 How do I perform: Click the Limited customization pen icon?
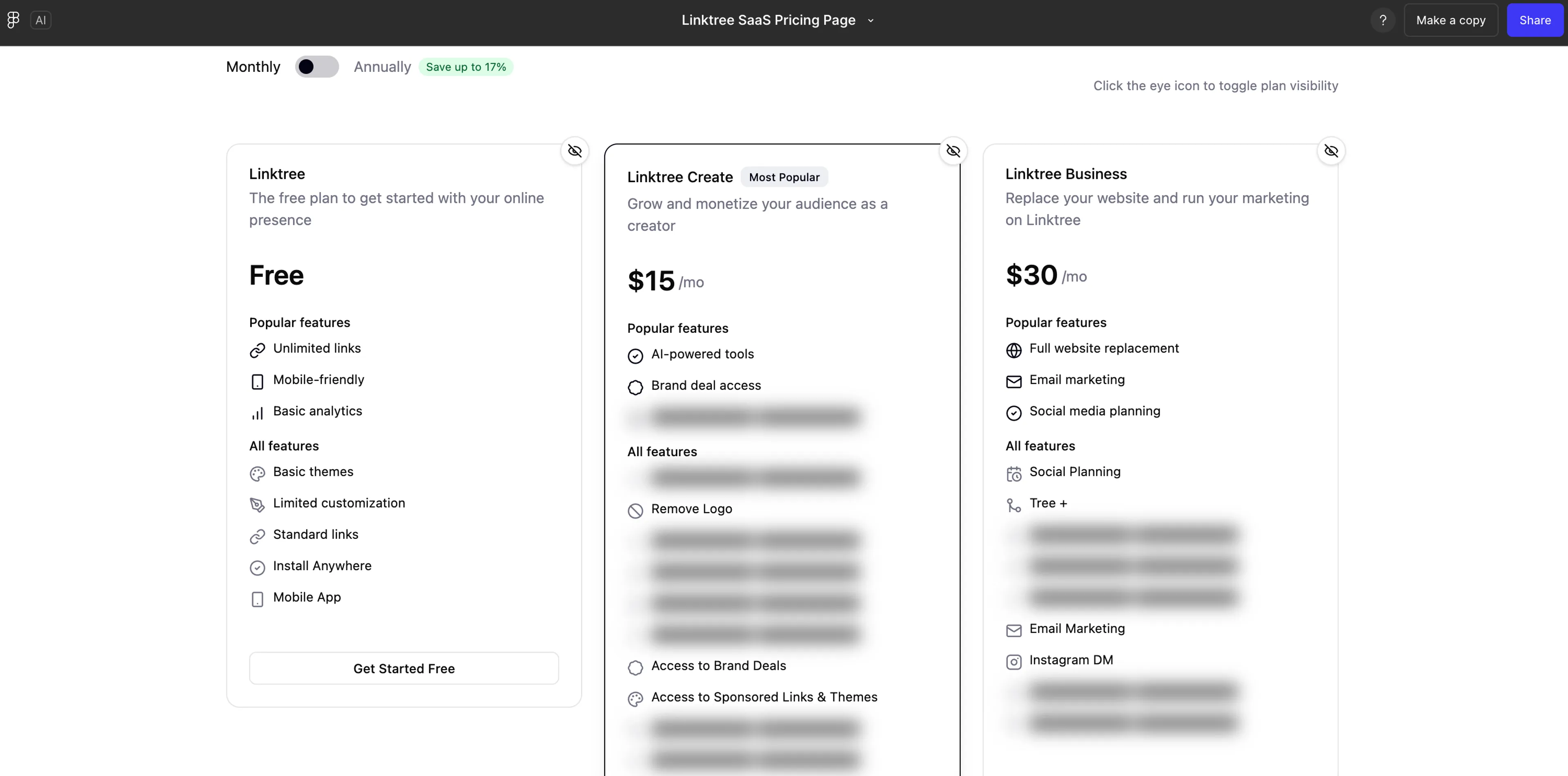258,504
